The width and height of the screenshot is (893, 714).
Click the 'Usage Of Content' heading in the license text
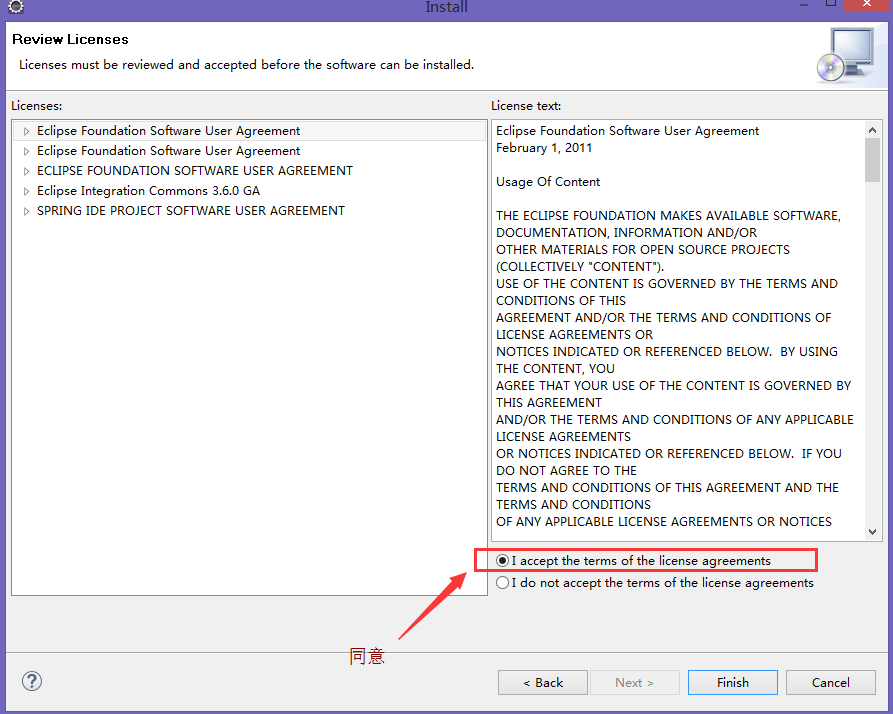(x=548, y=182)
